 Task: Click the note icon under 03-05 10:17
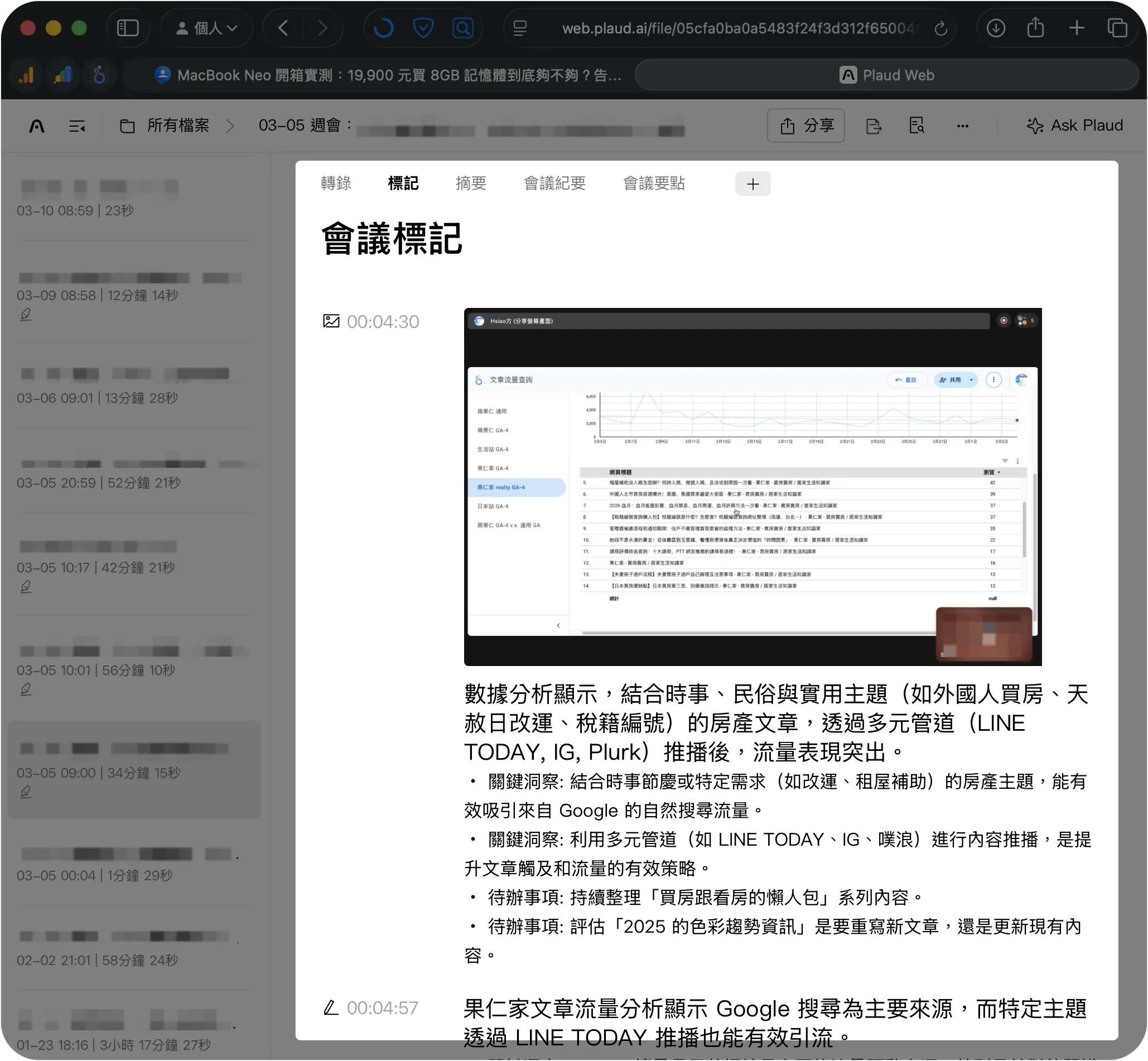(x=26, y=587)
